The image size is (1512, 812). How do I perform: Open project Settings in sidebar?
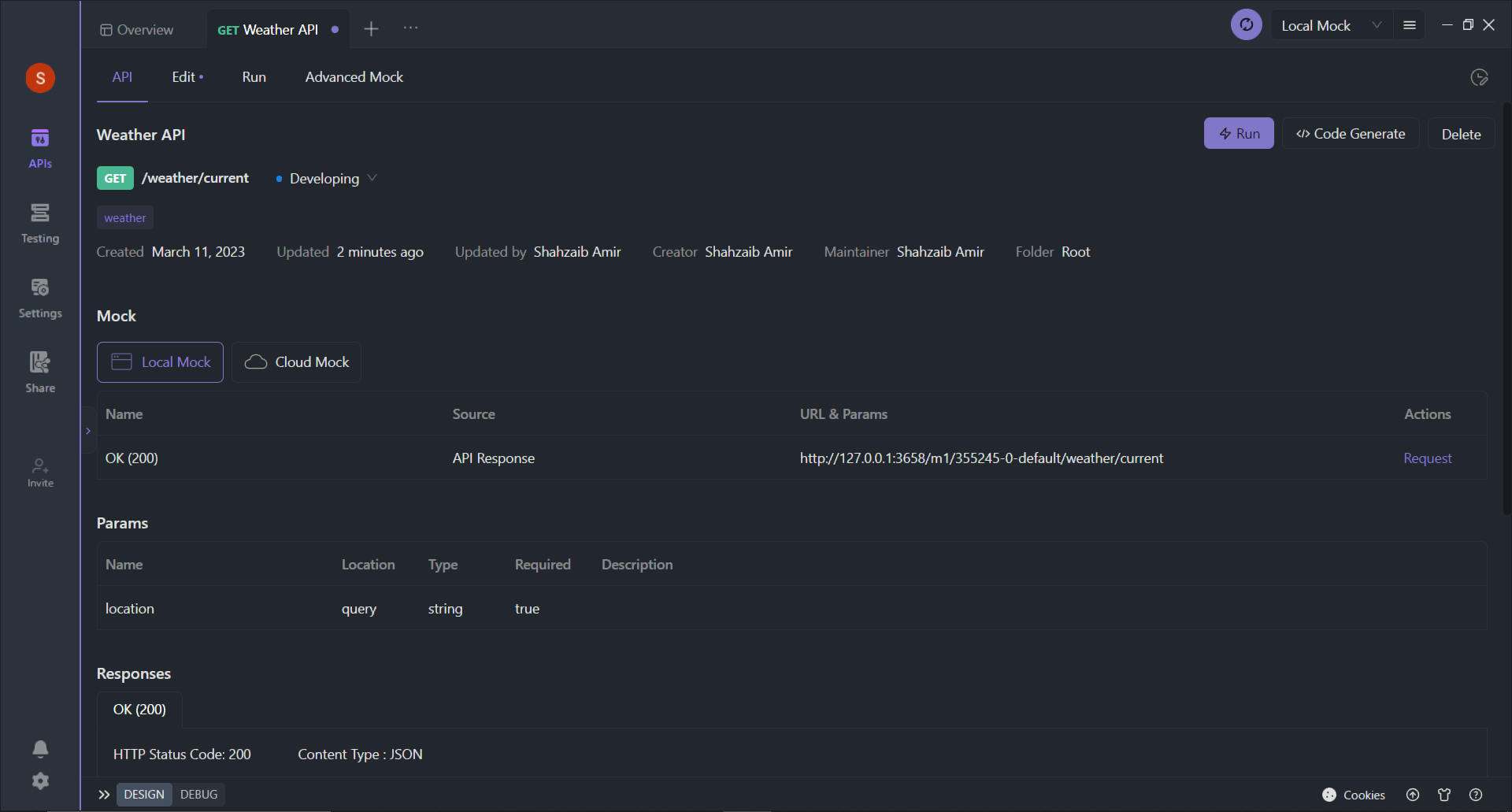coord(40,298)
